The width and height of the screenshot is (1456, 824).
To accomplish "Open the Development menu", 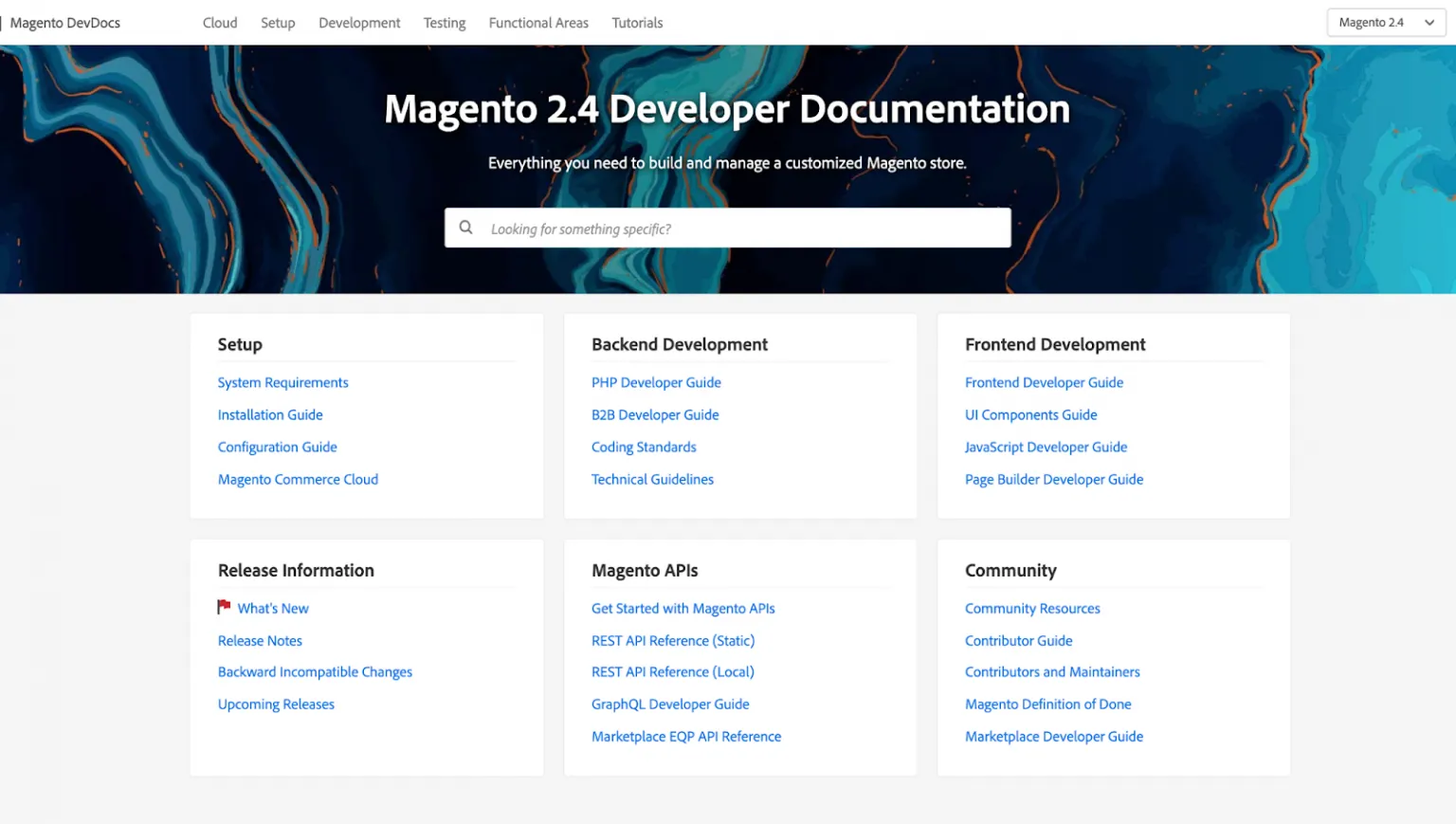I will point(359,23).
